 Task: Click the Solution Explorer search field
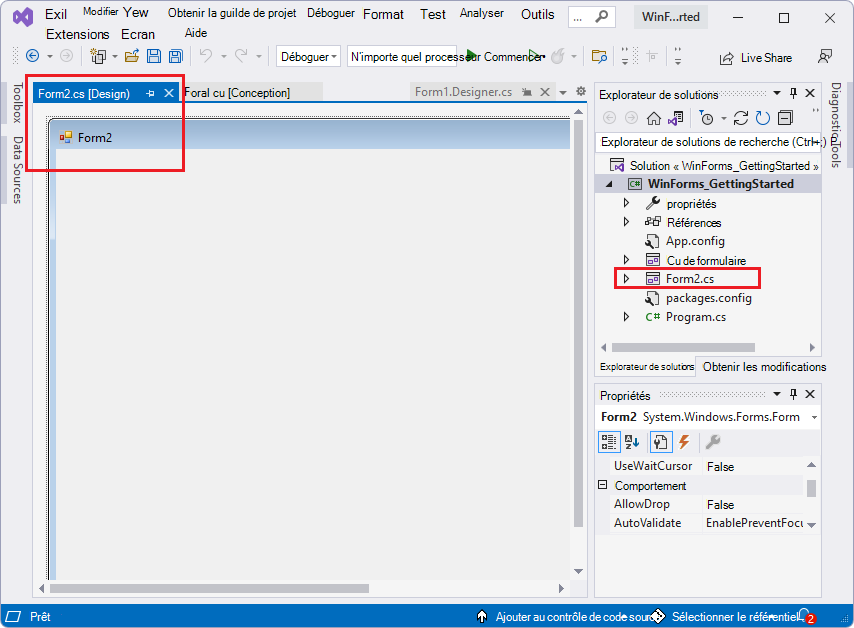pos(708,142)
